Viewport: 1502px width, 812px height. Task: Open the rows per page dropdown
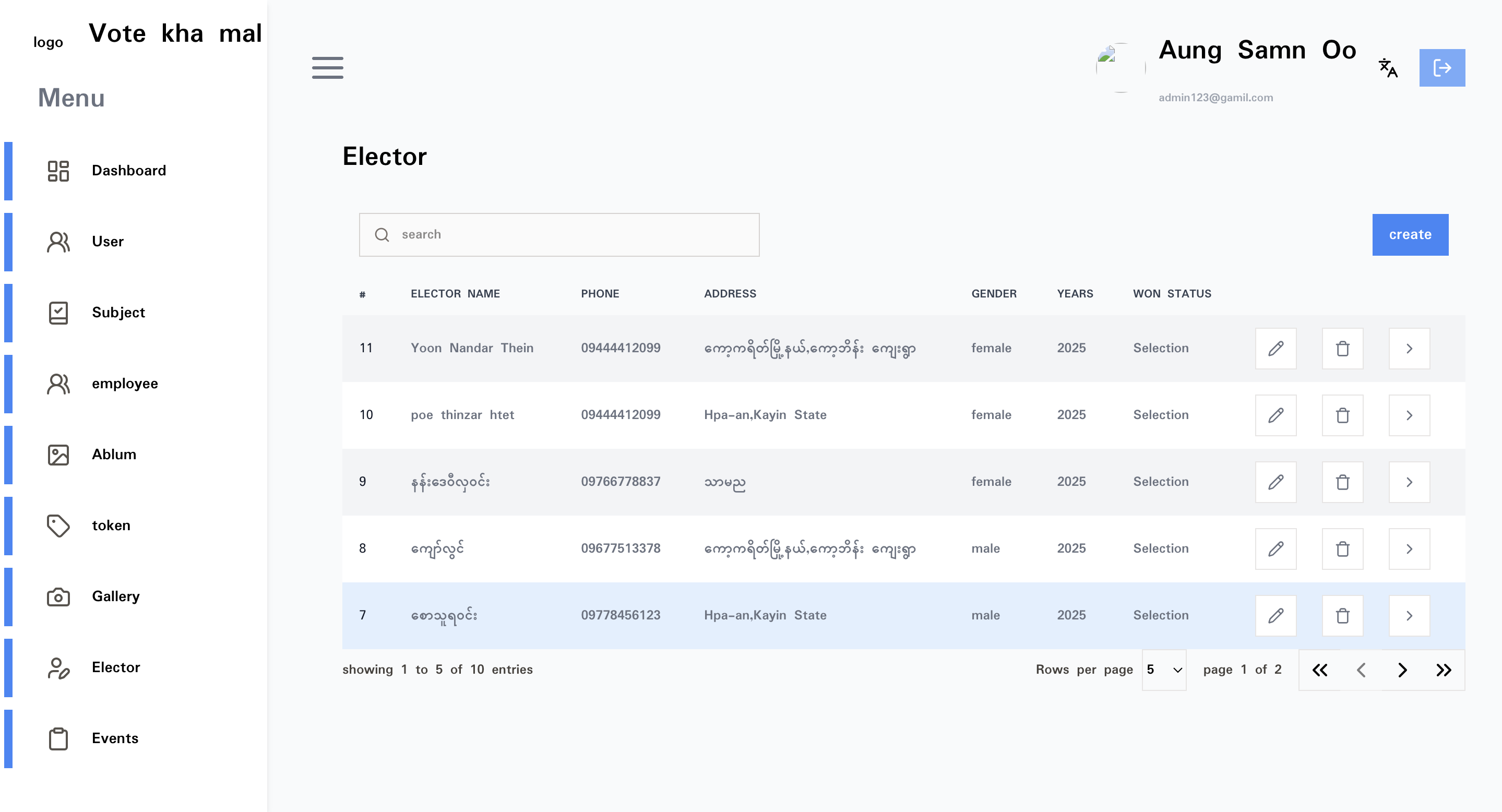1164,670
